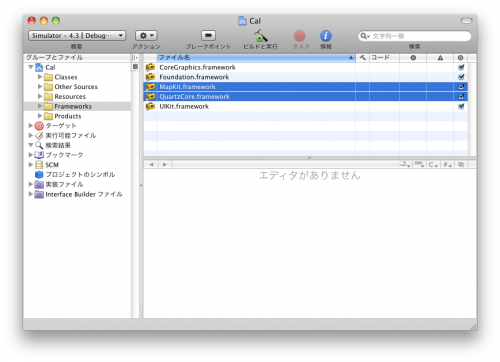Collapse the Cal project disclosure triangle
500x362 pixels.
(31, 67)
